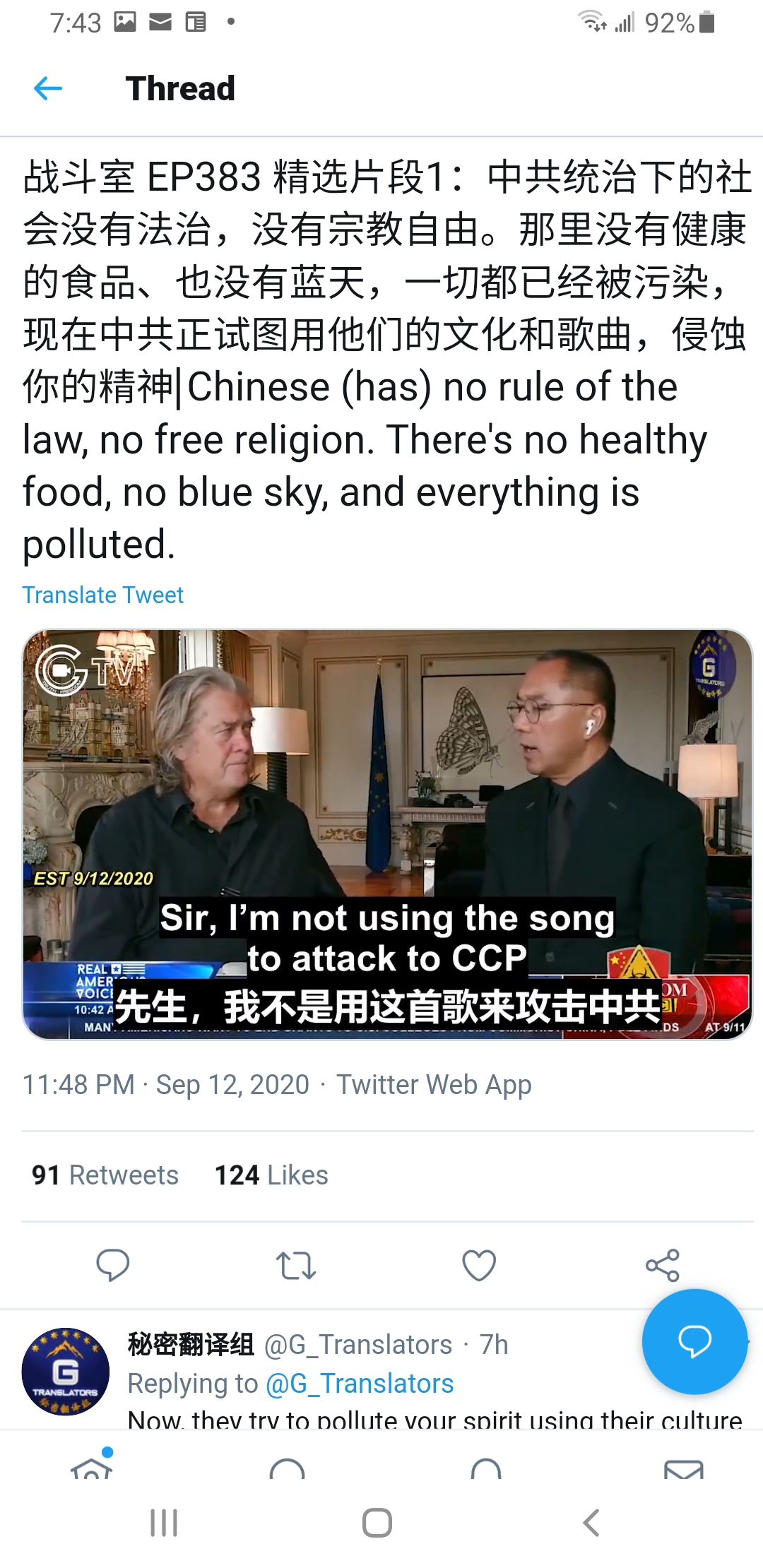Play the GTV video thumbnail
The height and width of the screenshot is (1568, 763).
[x=387, y=834]
